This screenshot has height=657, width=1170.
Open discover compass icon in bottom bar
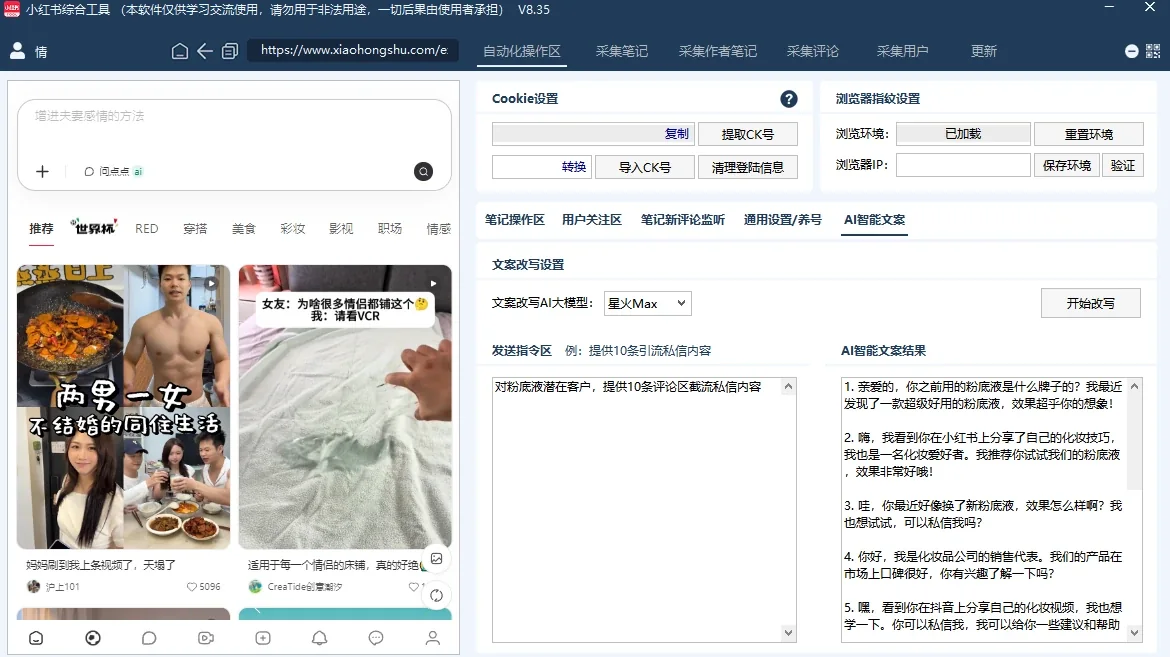pyautogui.click(x=93, y=638)
